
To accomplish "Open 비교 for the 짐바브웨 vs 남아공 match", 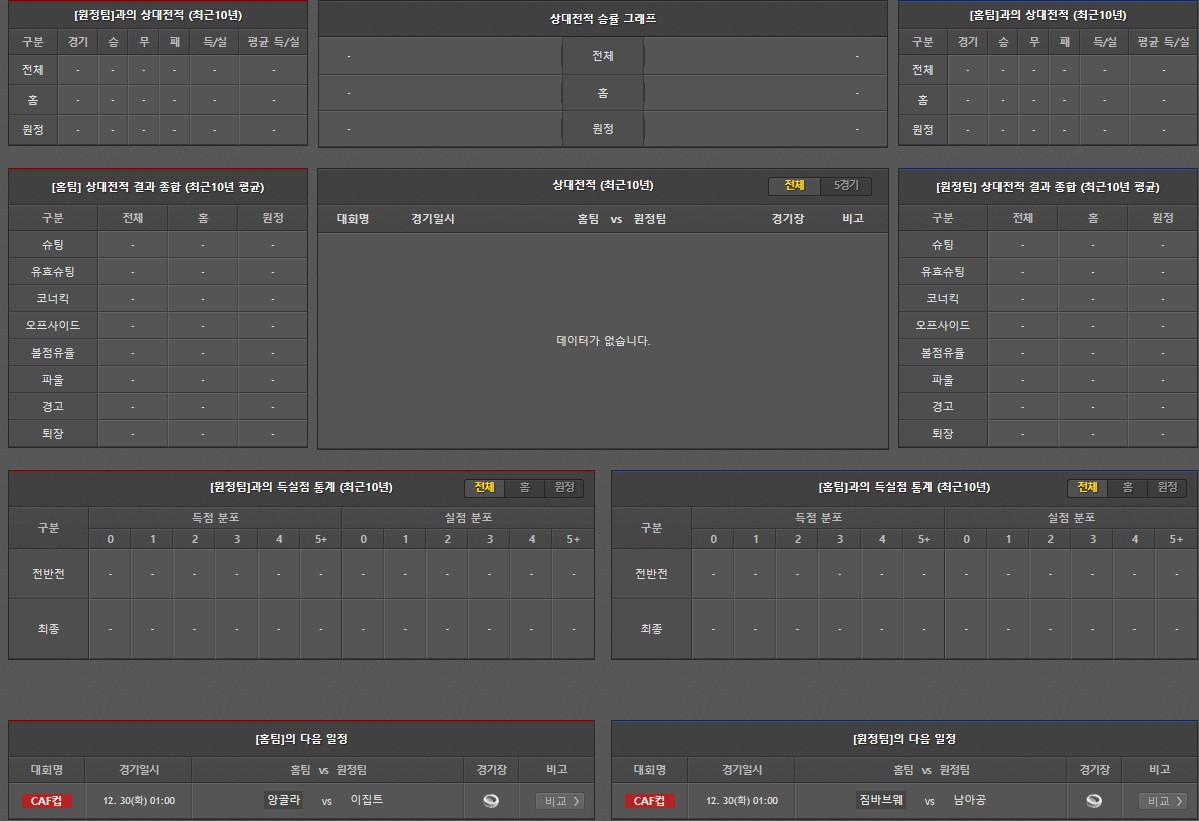I will 1162,800.
